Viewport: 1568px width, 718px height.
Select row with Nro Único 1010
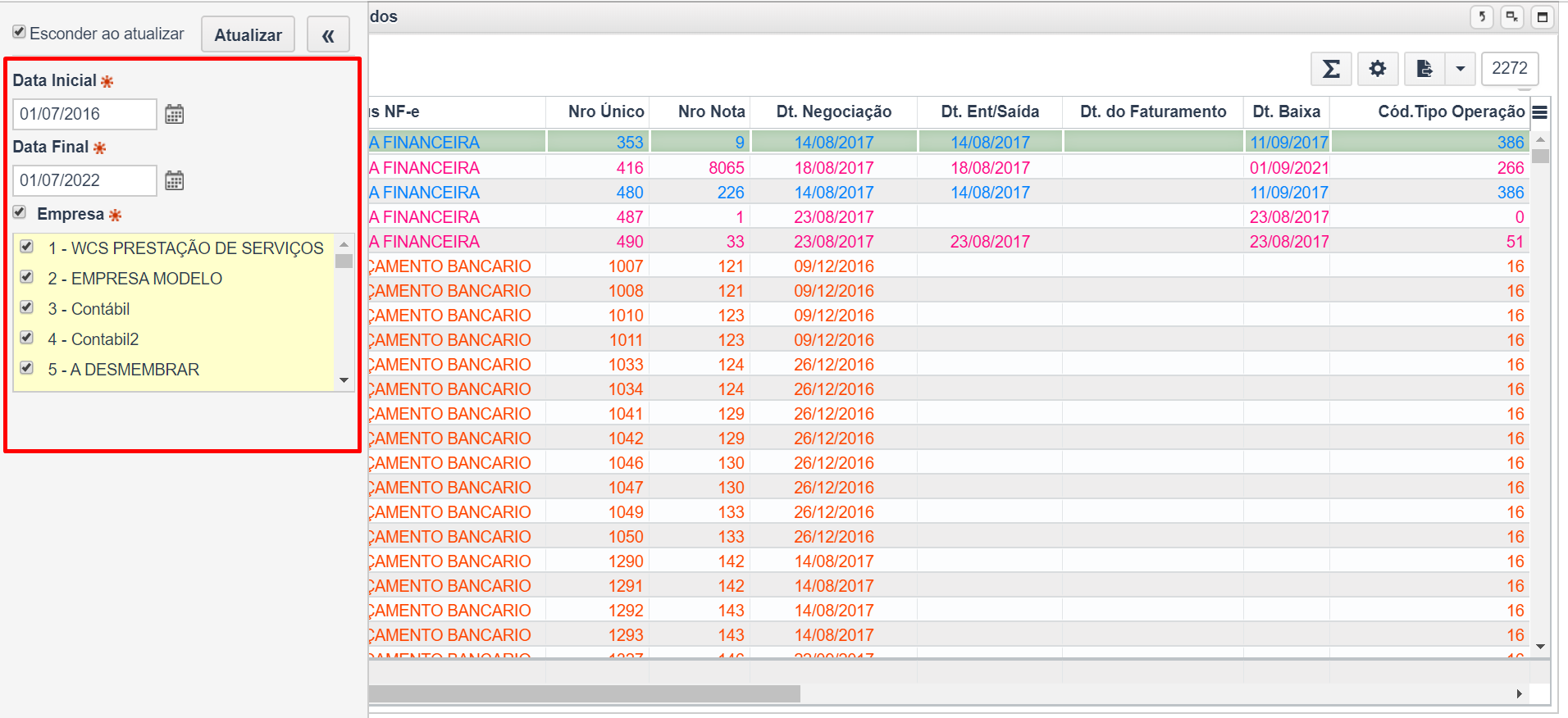949,316
